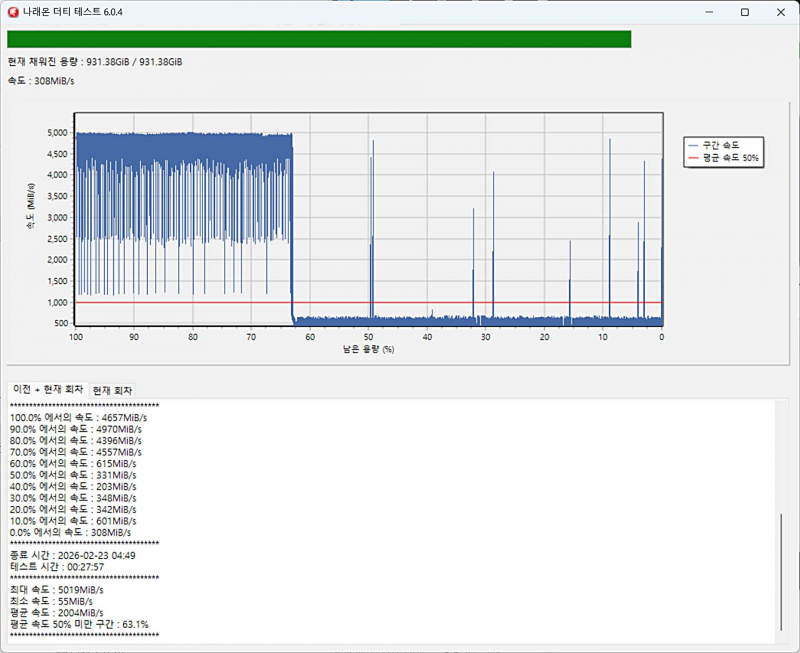Click the 평균 속도 2004MiB/s result line
This screenshot has width=800, height=653.
[x=56, y=612]
